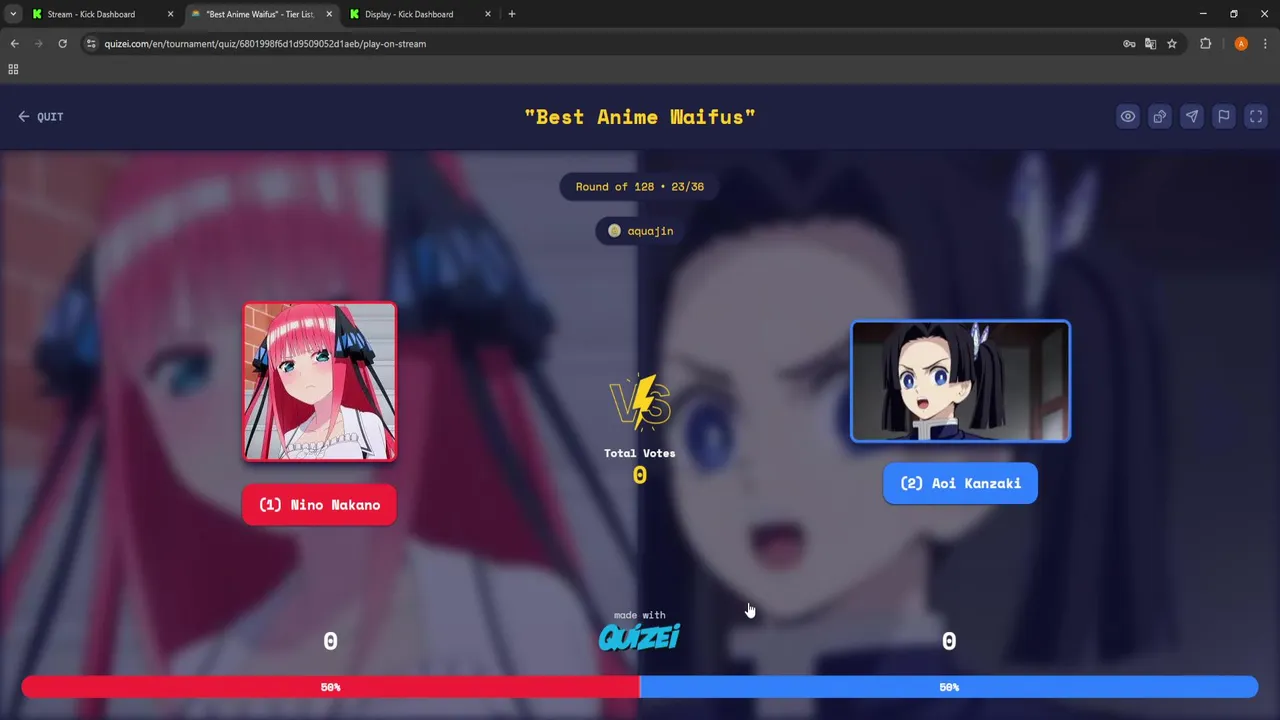Click the Total Votes counter
1280x720 pixels.
pos(640,466)
